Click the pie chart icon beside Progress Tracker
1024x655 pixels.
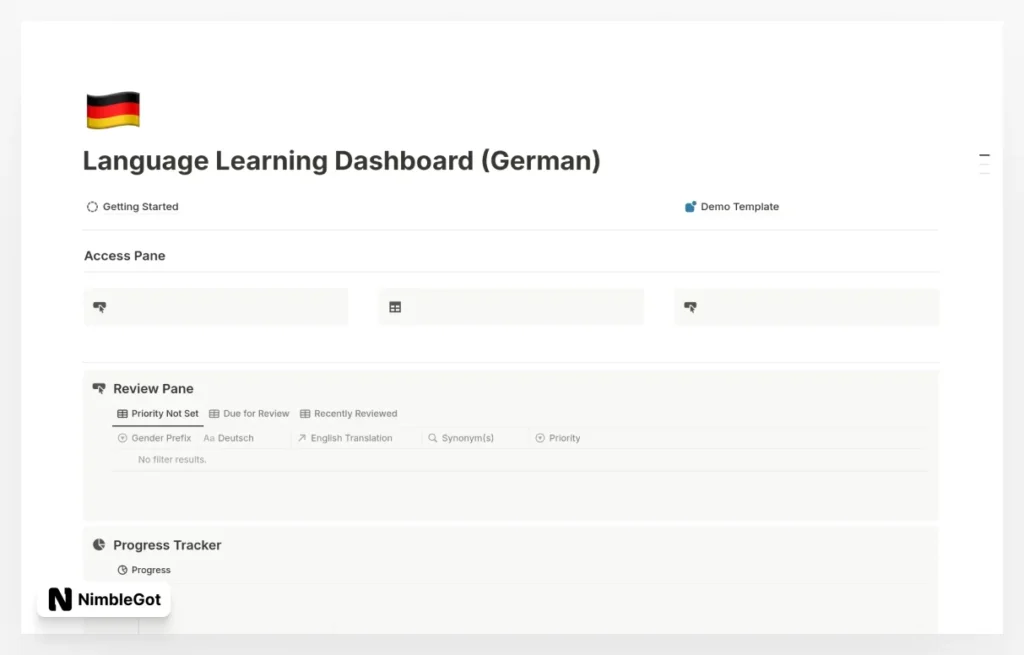pos(98,544)
